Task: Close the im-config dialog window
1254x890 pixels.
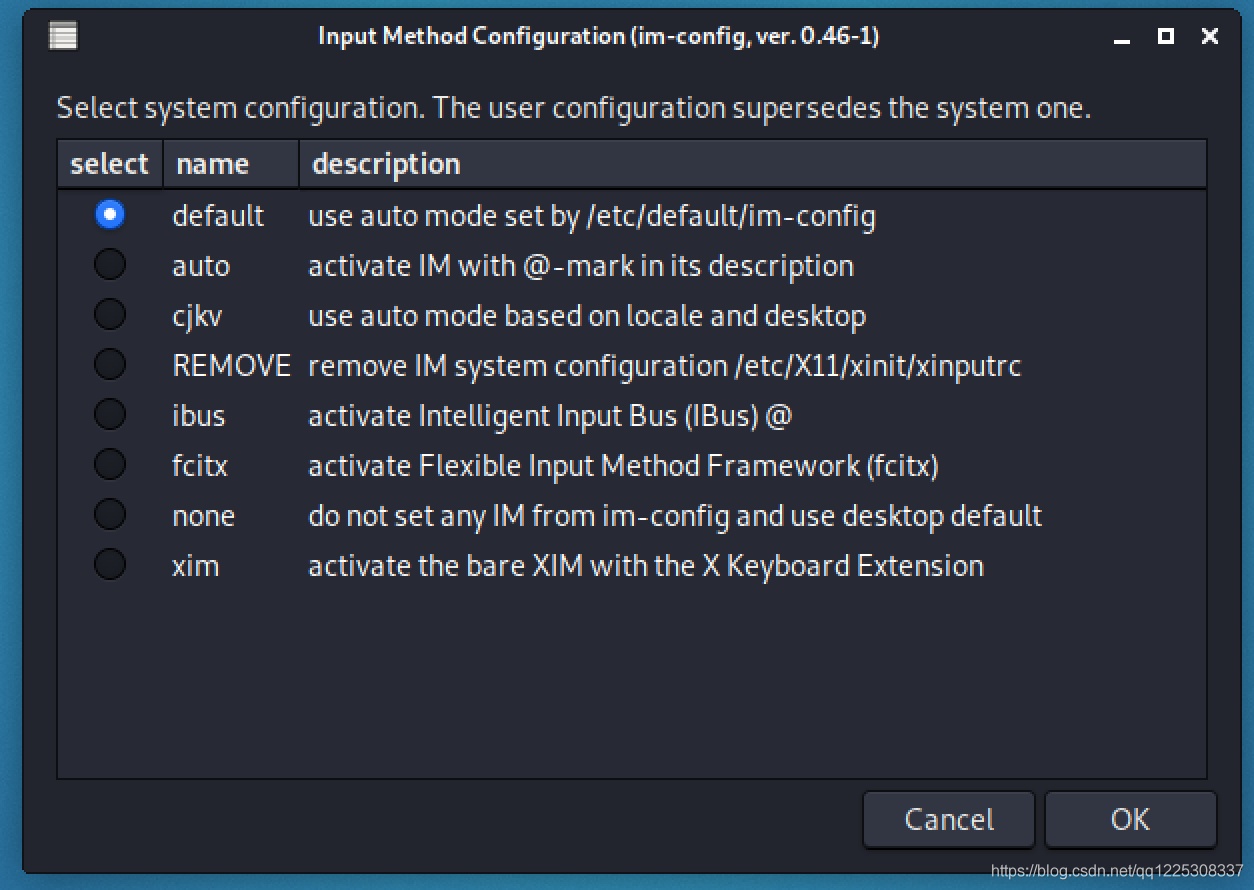Action: click(1210, 37)
